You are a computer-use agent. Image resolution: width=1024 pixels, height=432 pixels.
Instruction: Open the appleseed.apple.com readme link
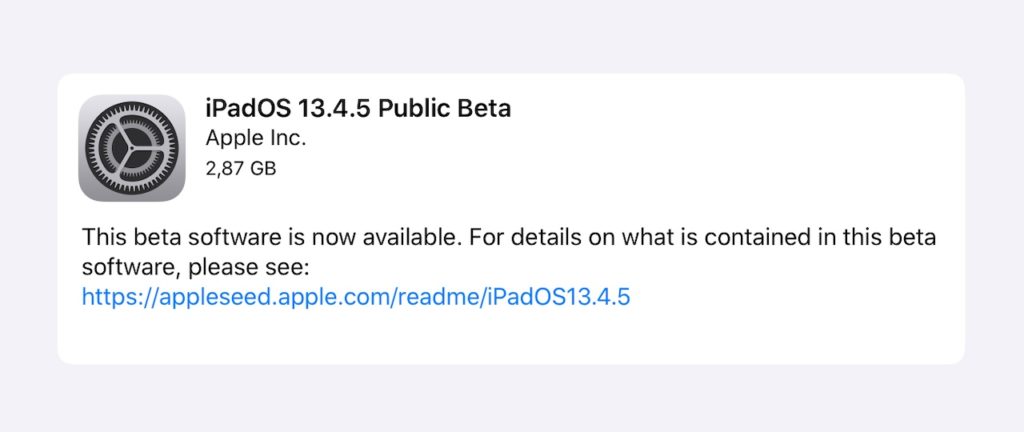pyautogui.click(x=356, y=297)
